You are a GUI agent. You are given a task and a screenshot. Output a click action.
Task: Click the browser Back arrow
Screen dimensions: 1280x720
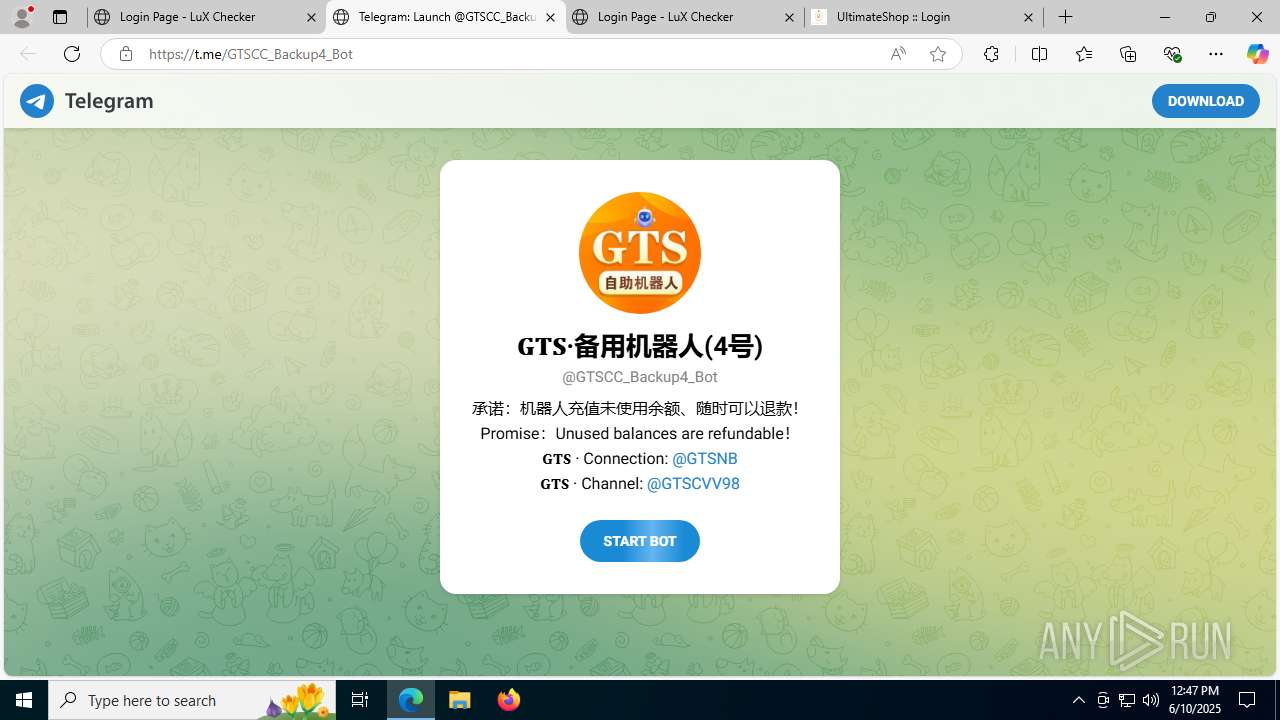pyautogui.click(x=28, y=54)
